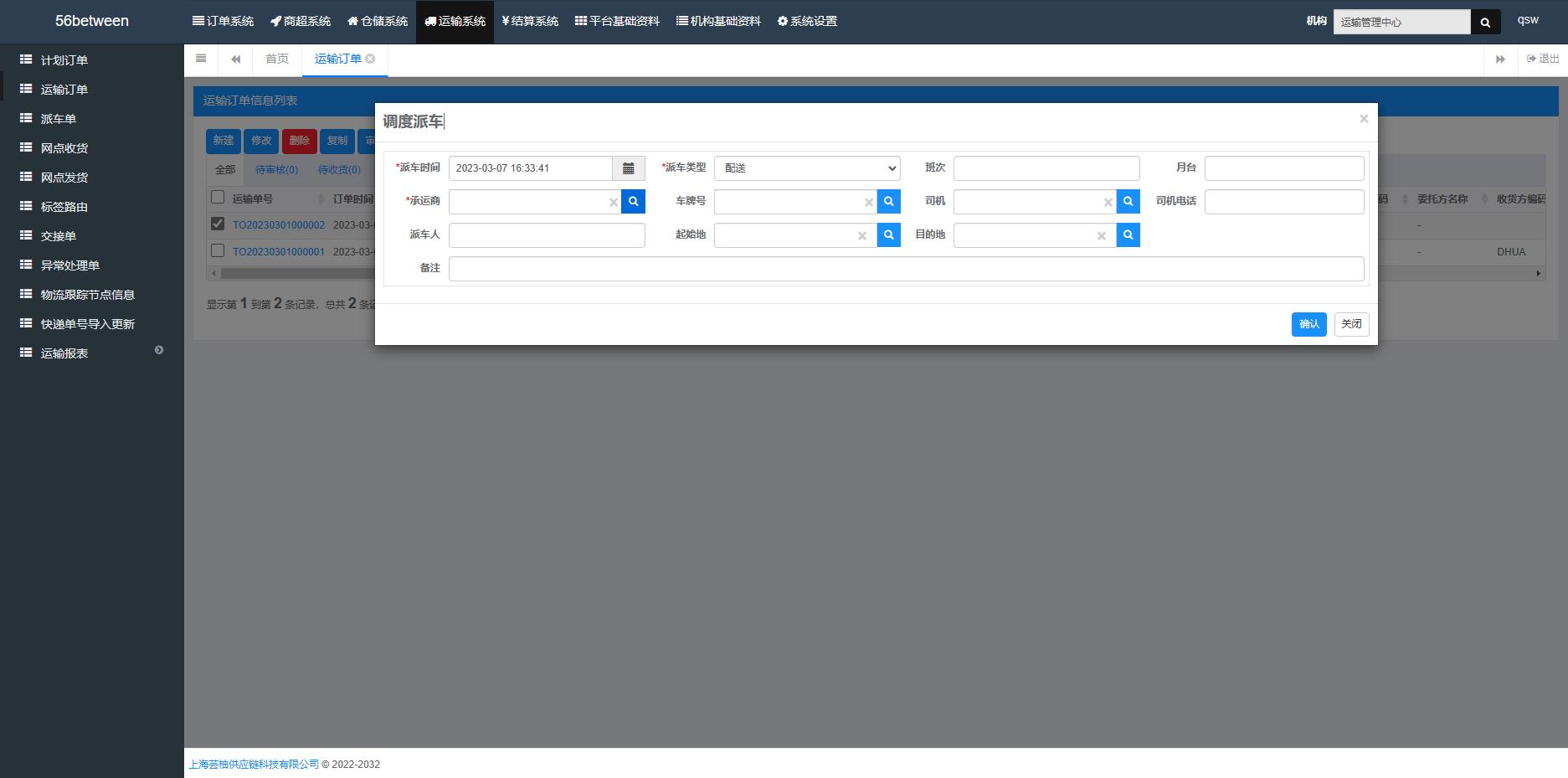Select the 全部 filter tab

(225, 170)
